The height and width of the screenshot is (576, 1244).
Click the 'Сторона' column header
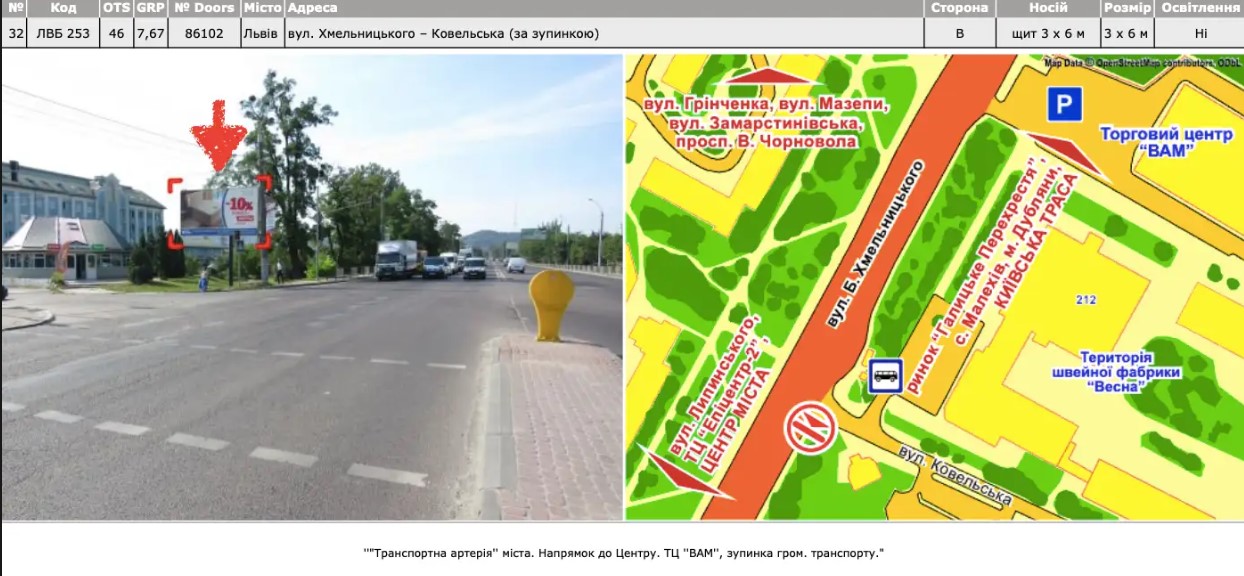pos(959,8)
